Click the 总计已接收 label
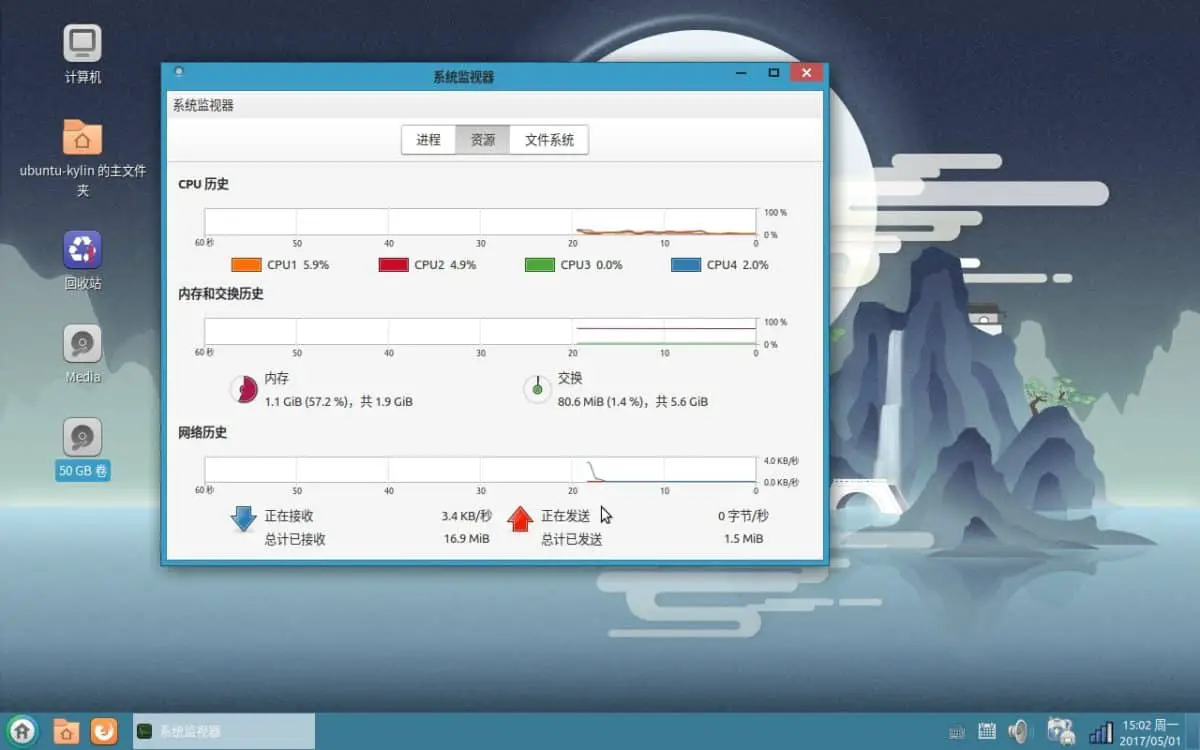This screenshot has height=750, width=1200. pos(295,539)
